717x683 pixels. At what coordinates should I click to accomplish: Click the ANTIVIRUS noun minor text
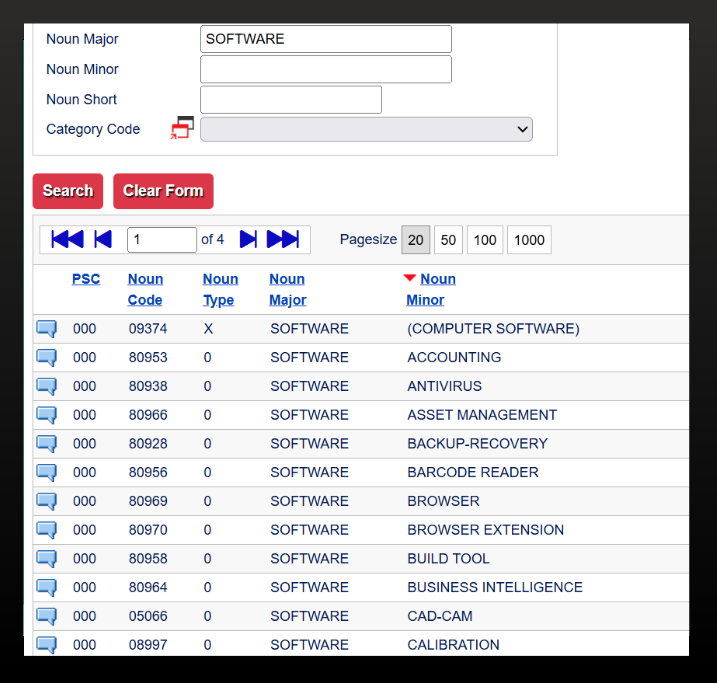click(444, 386)
